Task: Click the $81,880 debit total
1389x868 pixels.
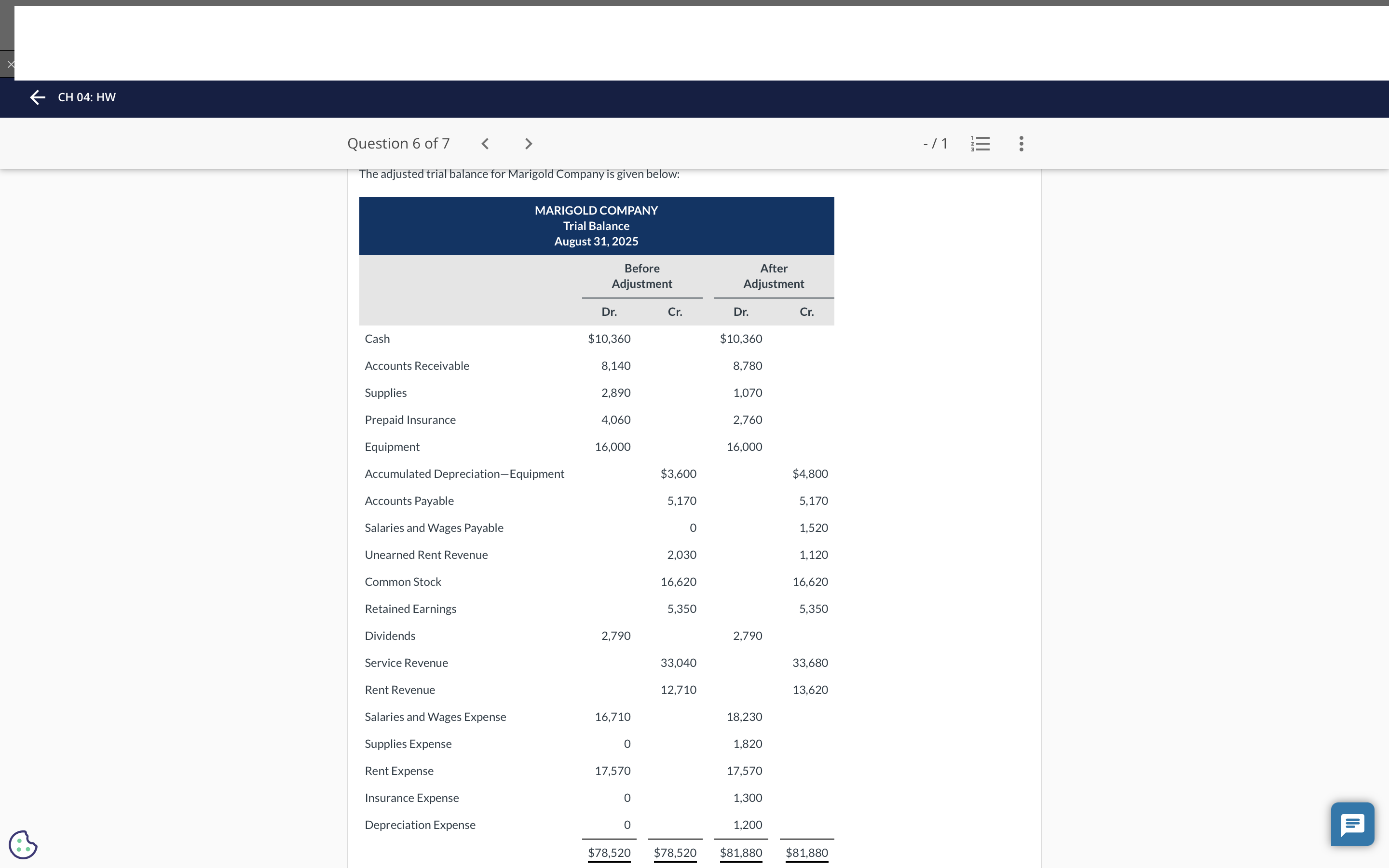Action: pos(740,853)
